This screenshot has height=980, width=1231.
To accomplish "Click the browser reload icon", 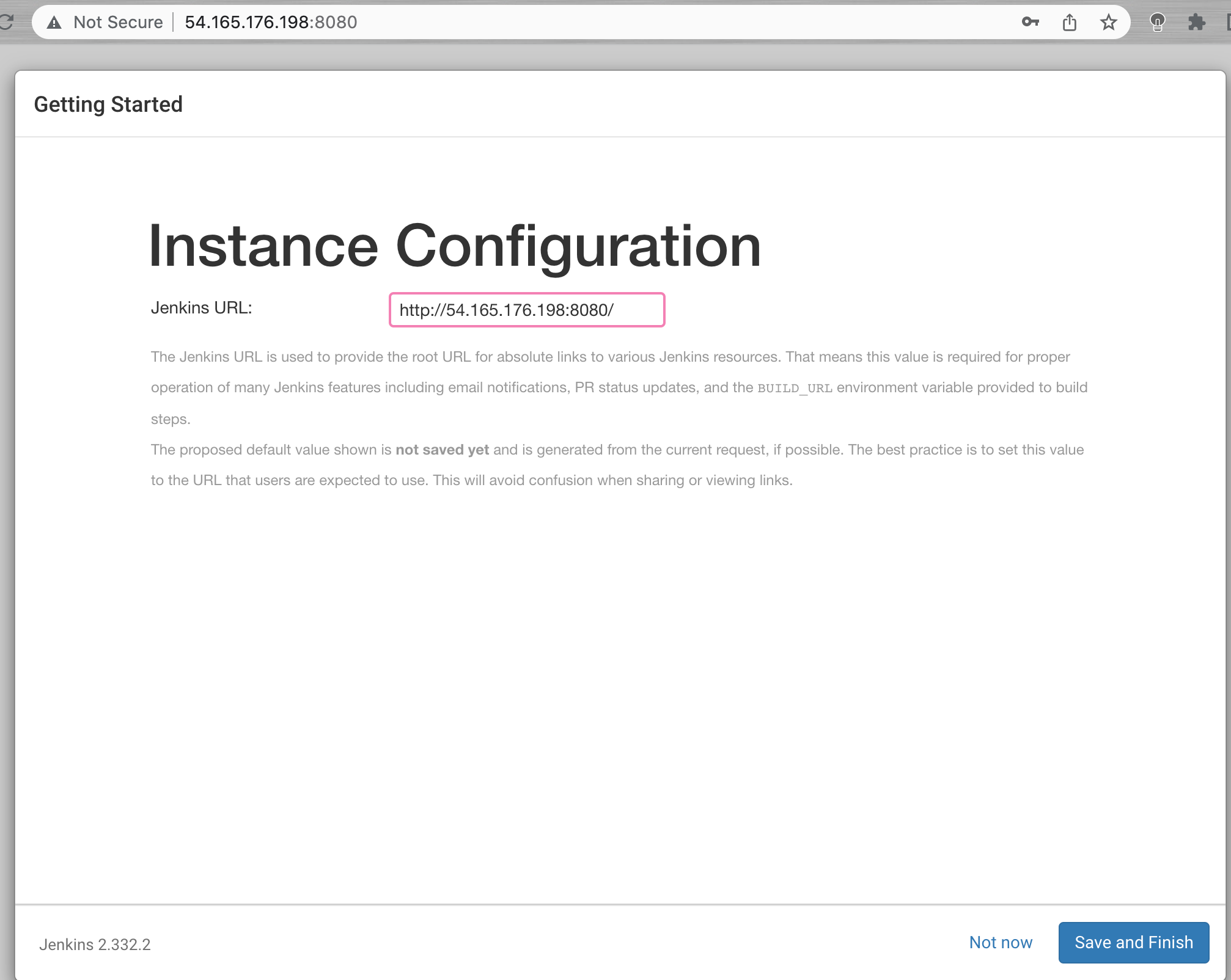I will point(6,23).
